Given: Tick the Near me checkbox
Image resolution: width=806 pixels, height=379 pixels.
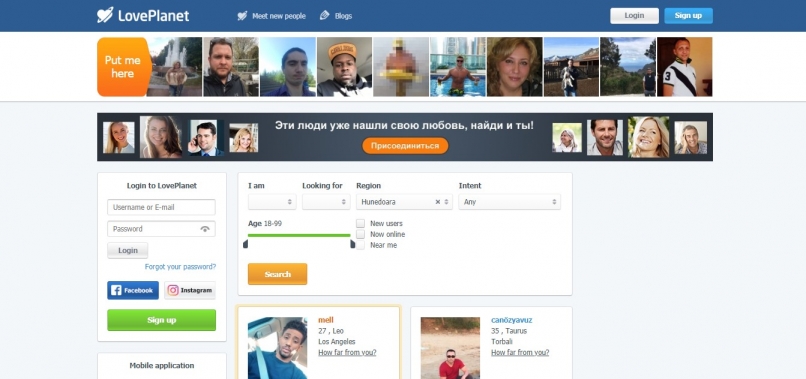Looking at the screenshot, I should (360, 245).
